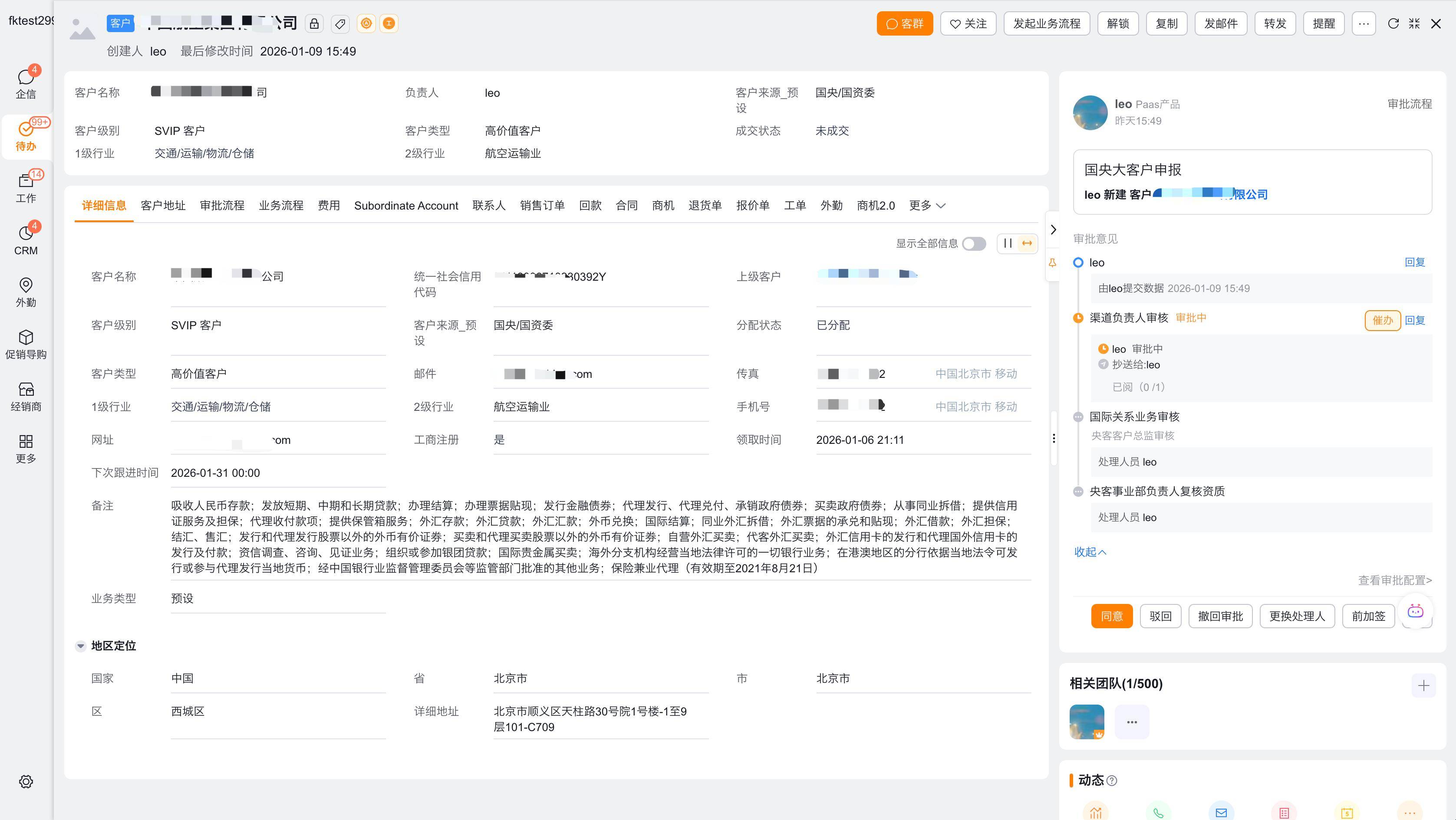Click the refresh icon at top right
1456x820 pixels.
[1393, 24]
